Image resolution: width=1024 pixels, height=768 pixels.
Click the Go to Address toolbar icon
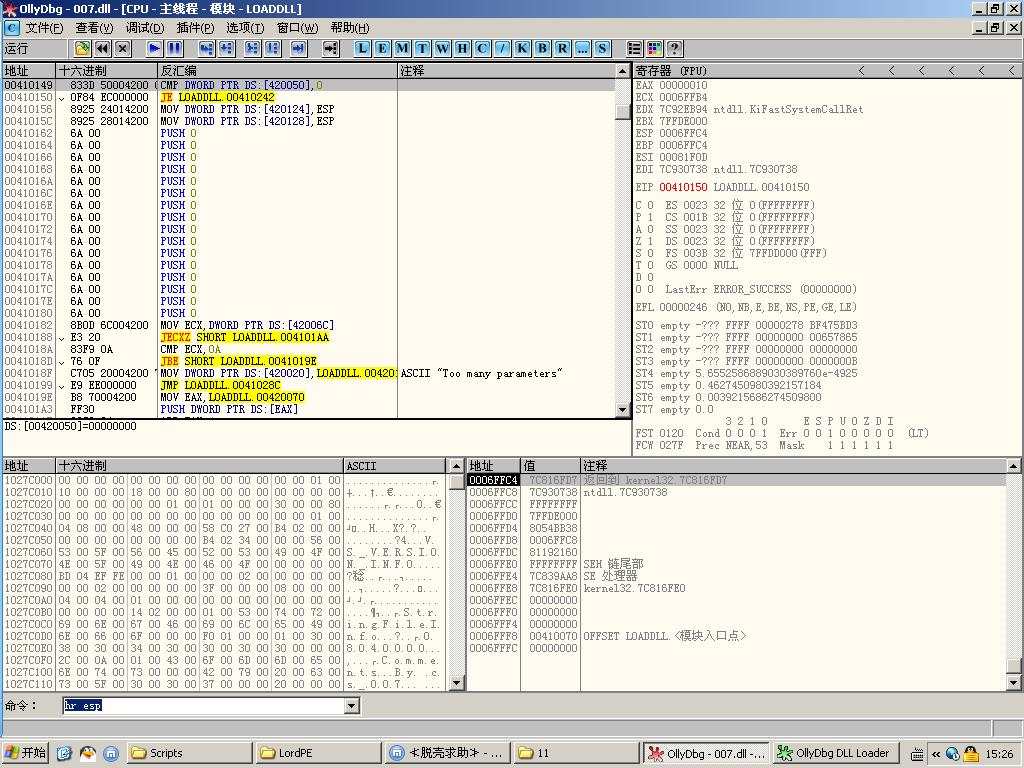pos(331,49)
